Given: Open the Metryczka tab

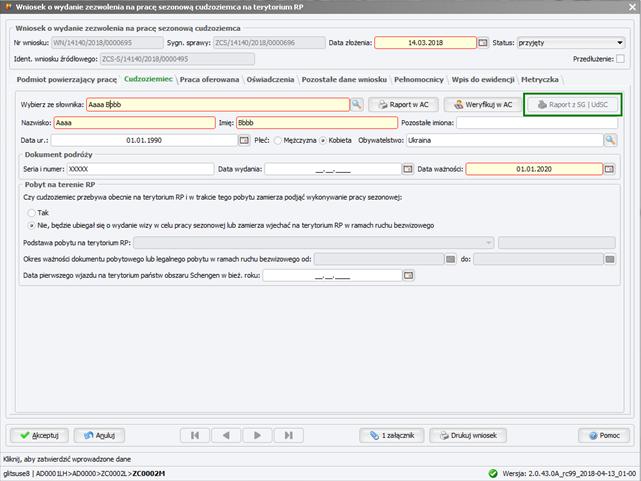Looking at the screenshot, I should tap(540, 80).
